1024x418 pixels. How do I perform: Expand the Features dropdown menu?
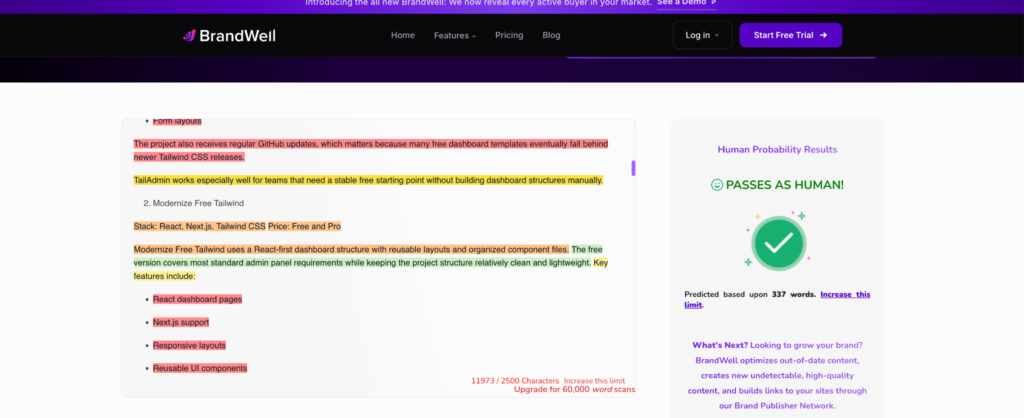click(x=455, y=35)
